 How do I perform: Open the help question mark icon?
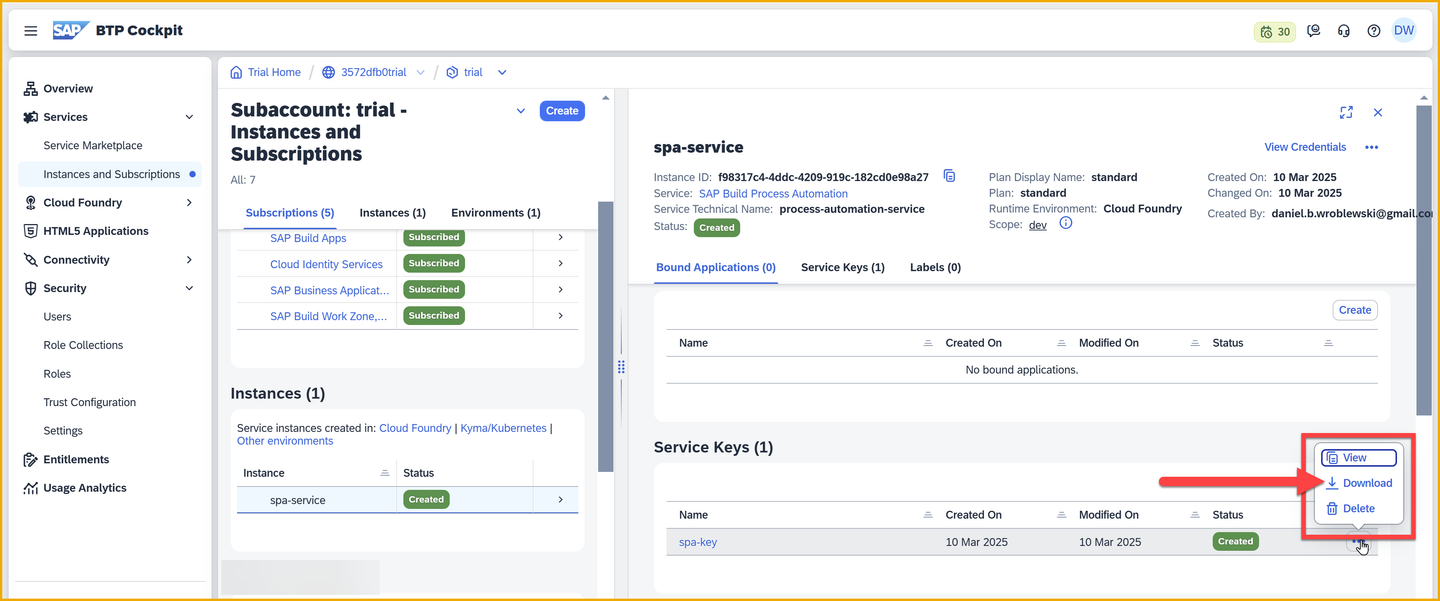[1374, 31]
